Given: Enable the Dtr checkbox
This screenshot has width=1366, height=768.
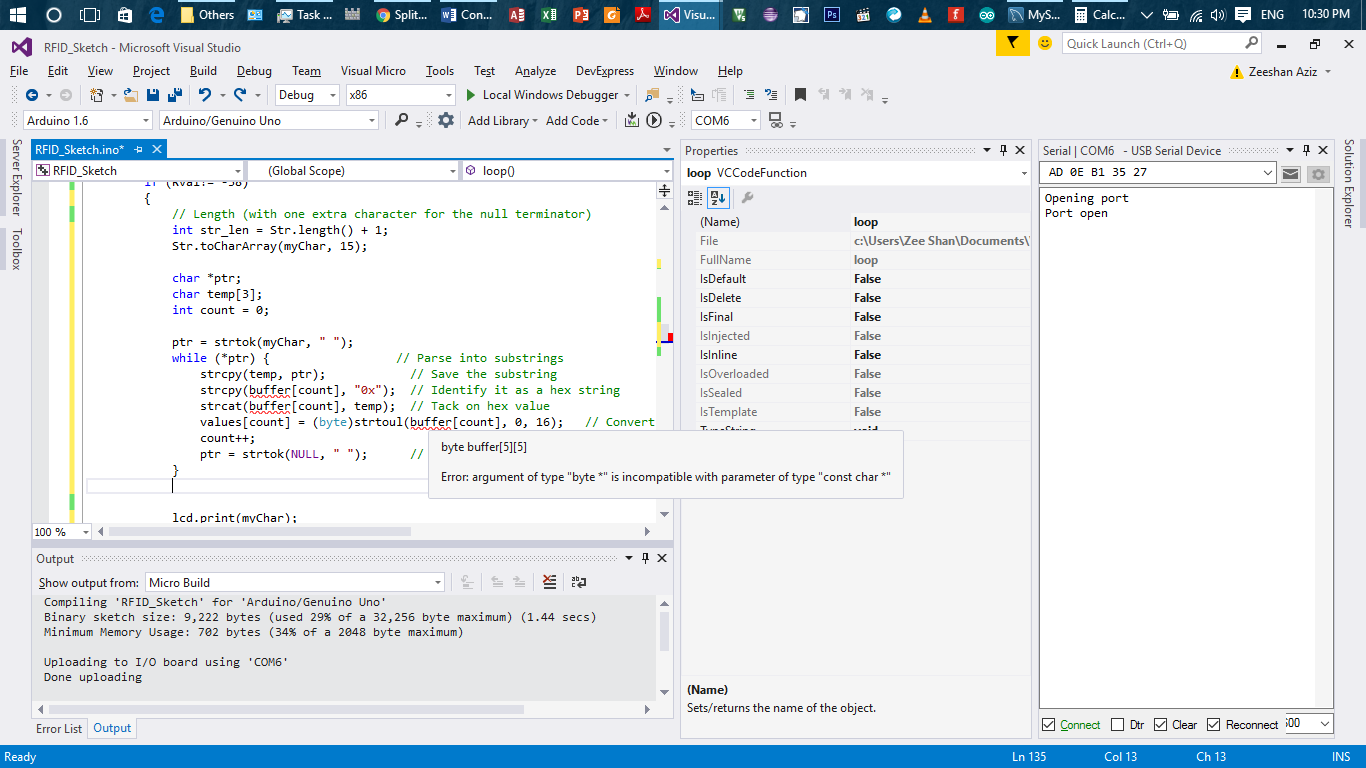Looking at the screenshot, I should (1118, 724).
